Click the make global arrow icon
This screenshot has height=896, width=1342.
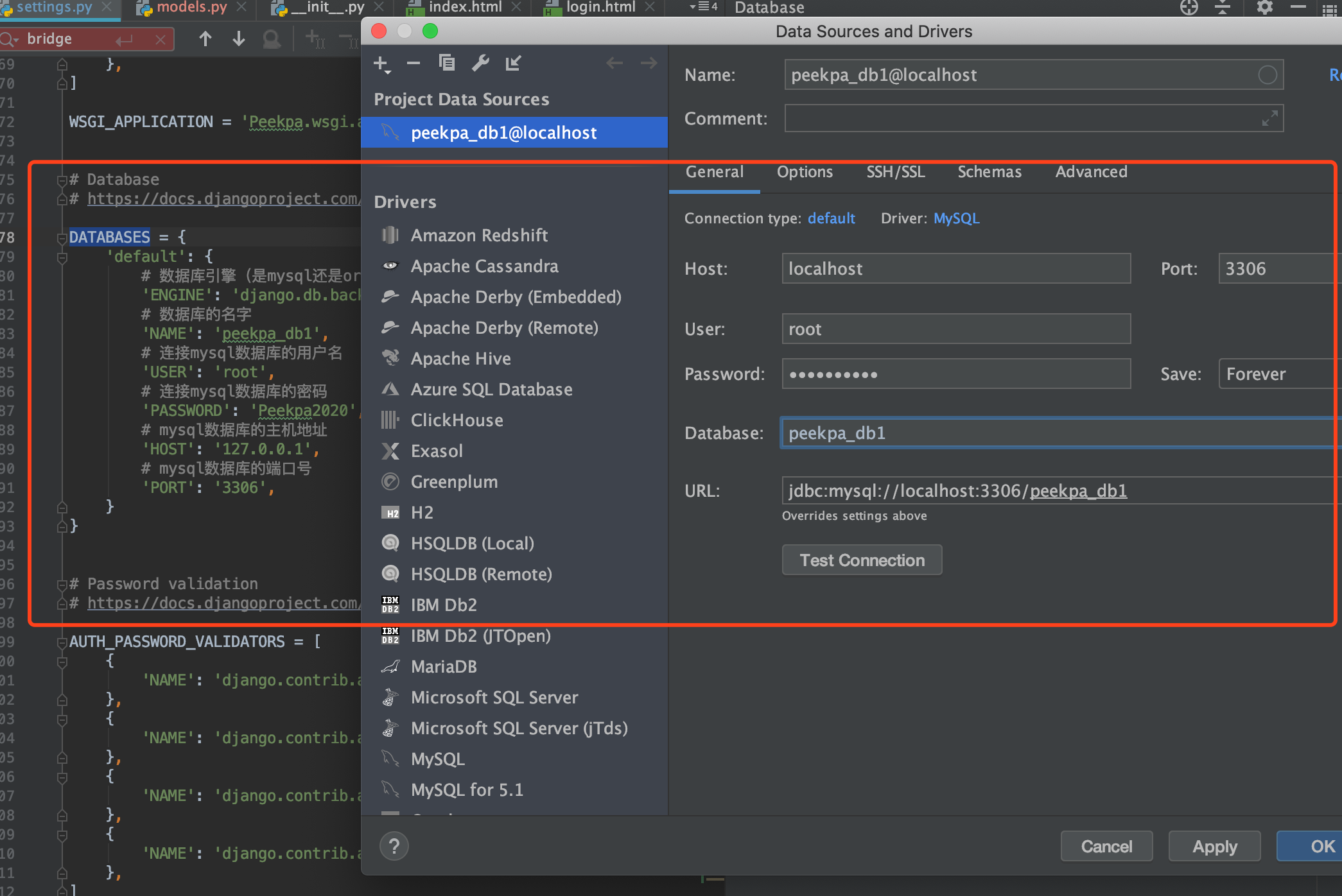coord(513,63)
